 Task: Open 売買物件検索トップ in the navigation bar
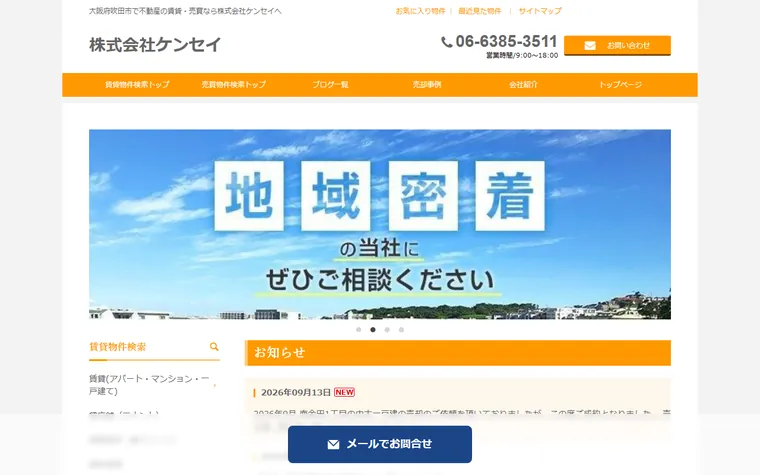click(x=234, y=84)
